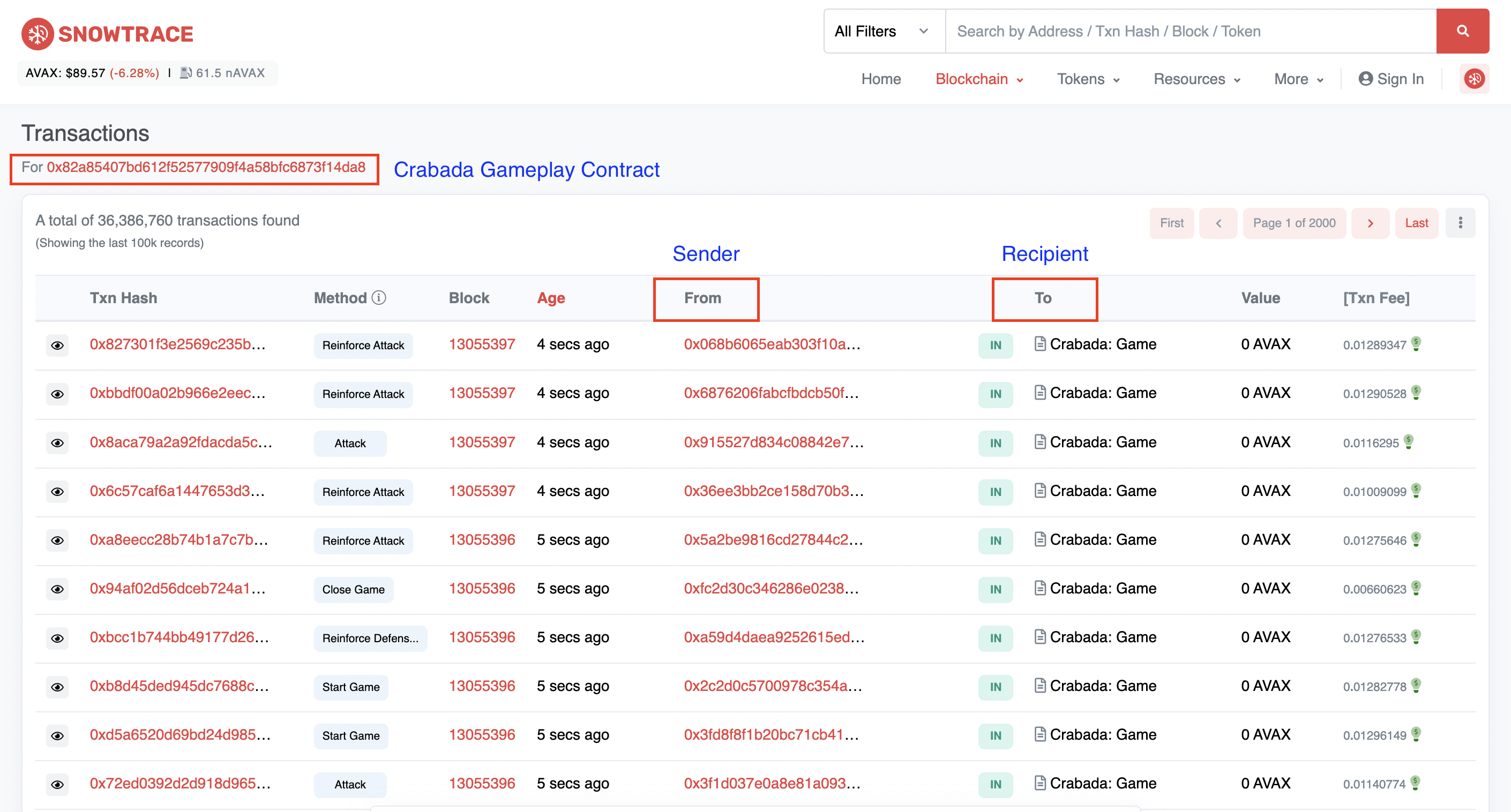1511x812 pixels.
Task: Click the Snowtrace snowflake logo
Action: (x=38, y=34)
